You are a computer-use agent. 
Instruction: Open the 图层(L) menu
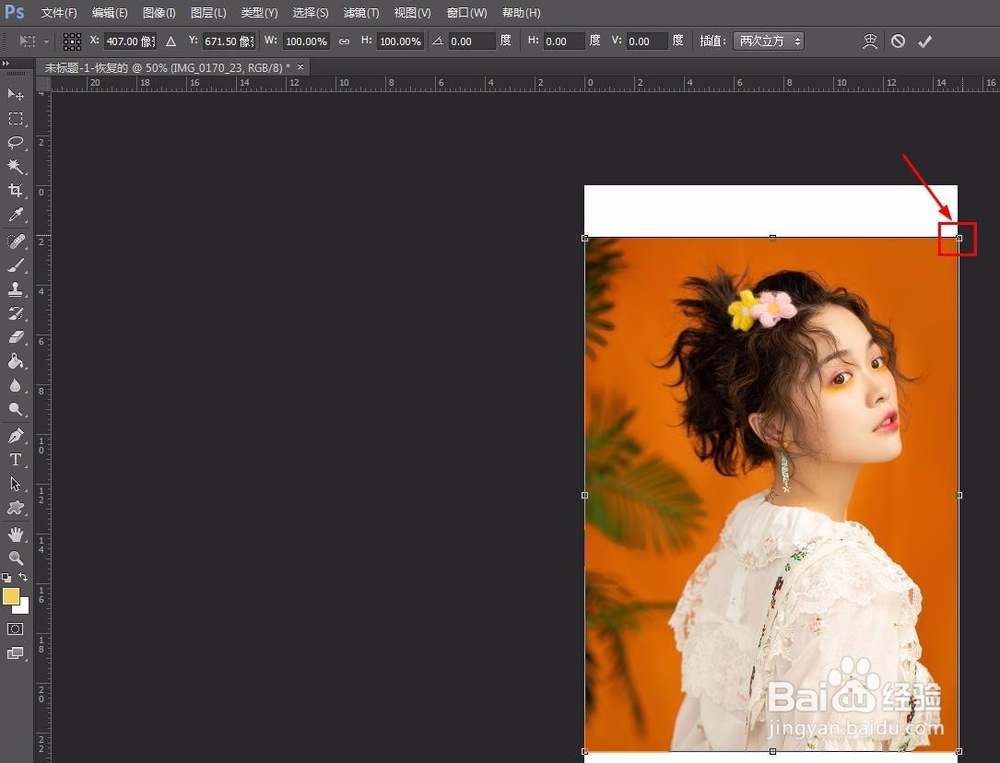209,13
